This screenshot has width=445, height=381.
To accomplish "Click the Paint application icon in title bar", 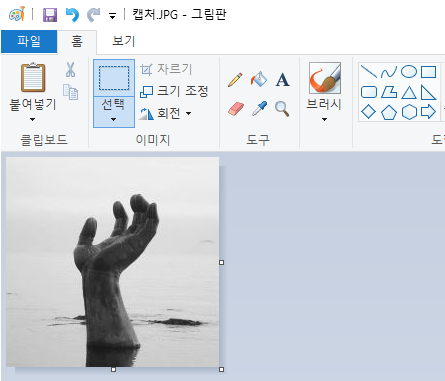I will coord(17,14).
